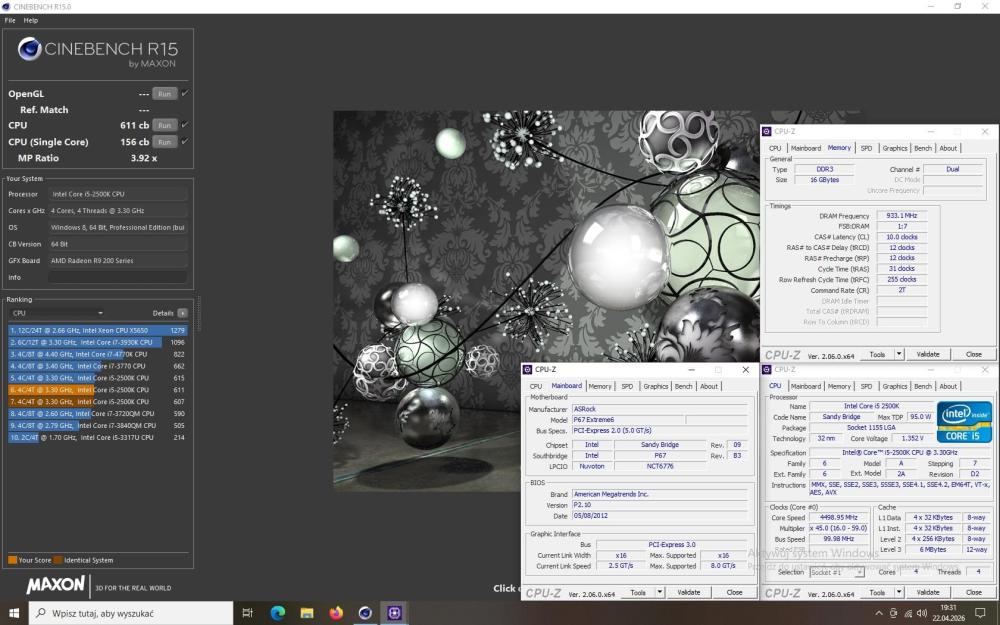The image size is (1000, 625).
Task: Show hidden system tray icons
Action: 879,613
